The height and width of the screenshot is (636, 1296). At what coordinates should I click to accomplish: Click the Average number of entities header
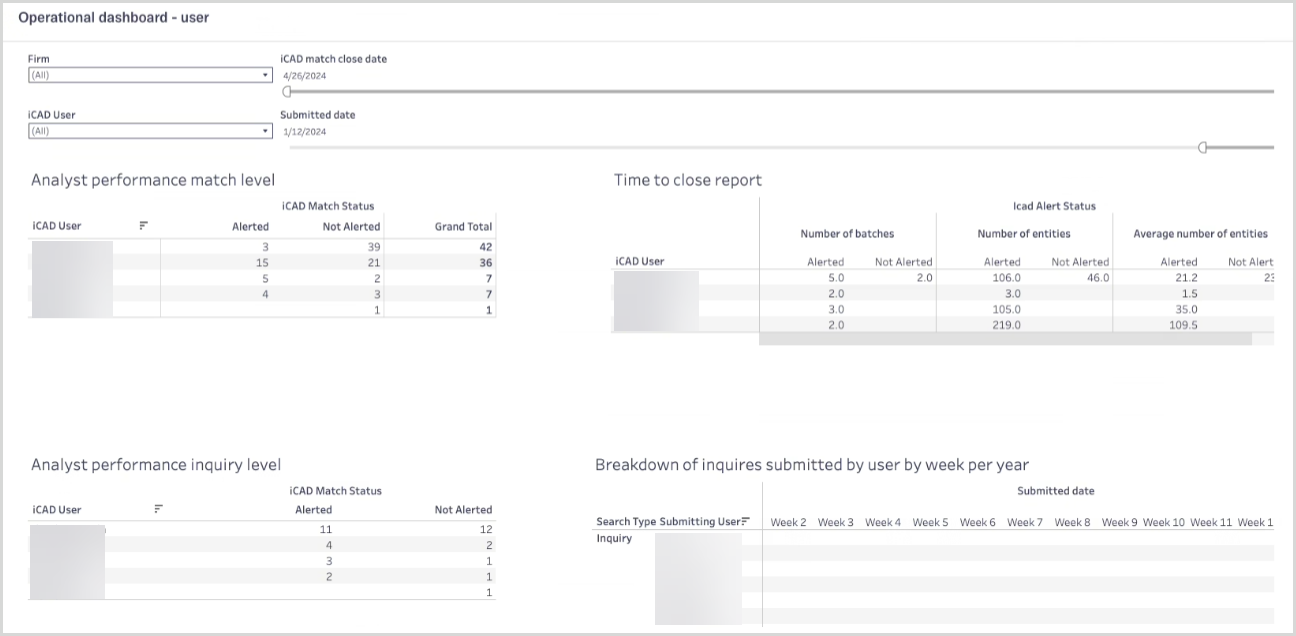coord(1200,234)
